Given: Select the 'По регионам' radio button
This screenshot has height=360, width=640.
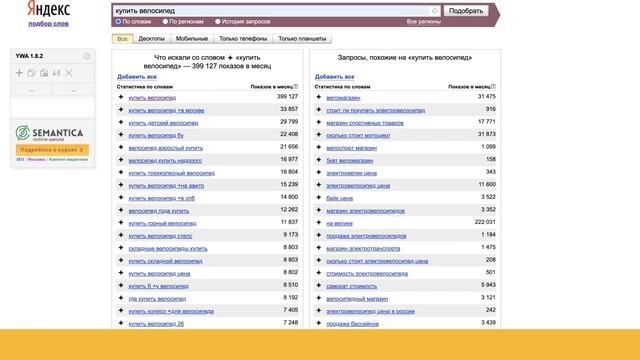Looking at the screenshot, I should [165, 22].
